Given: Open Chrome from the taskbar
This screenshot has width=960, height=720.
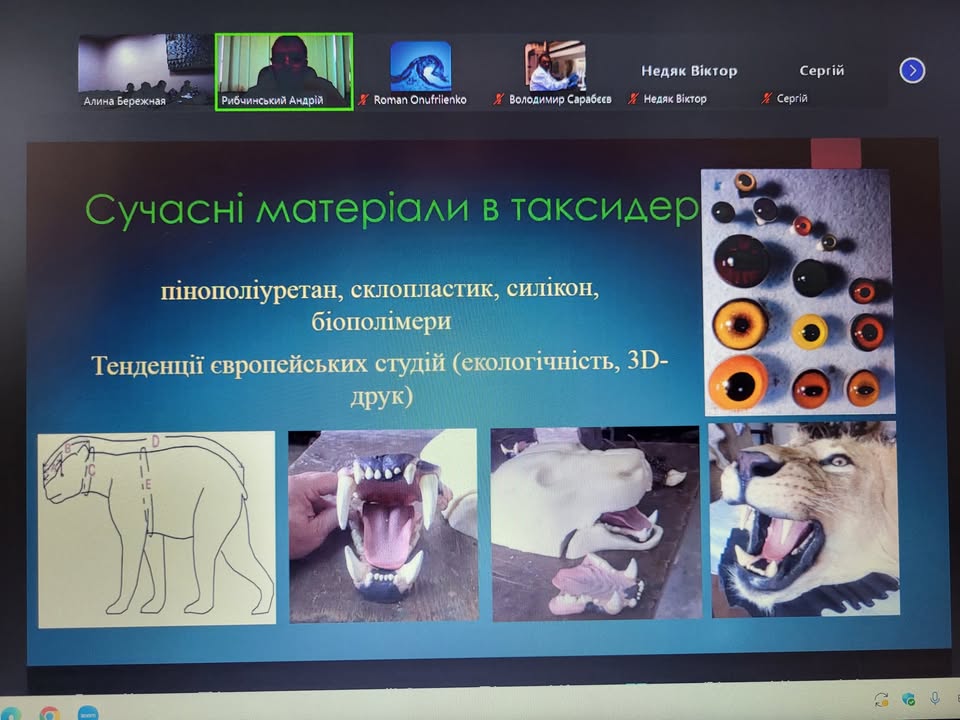Looking at the screenshot, I should 49,713.
